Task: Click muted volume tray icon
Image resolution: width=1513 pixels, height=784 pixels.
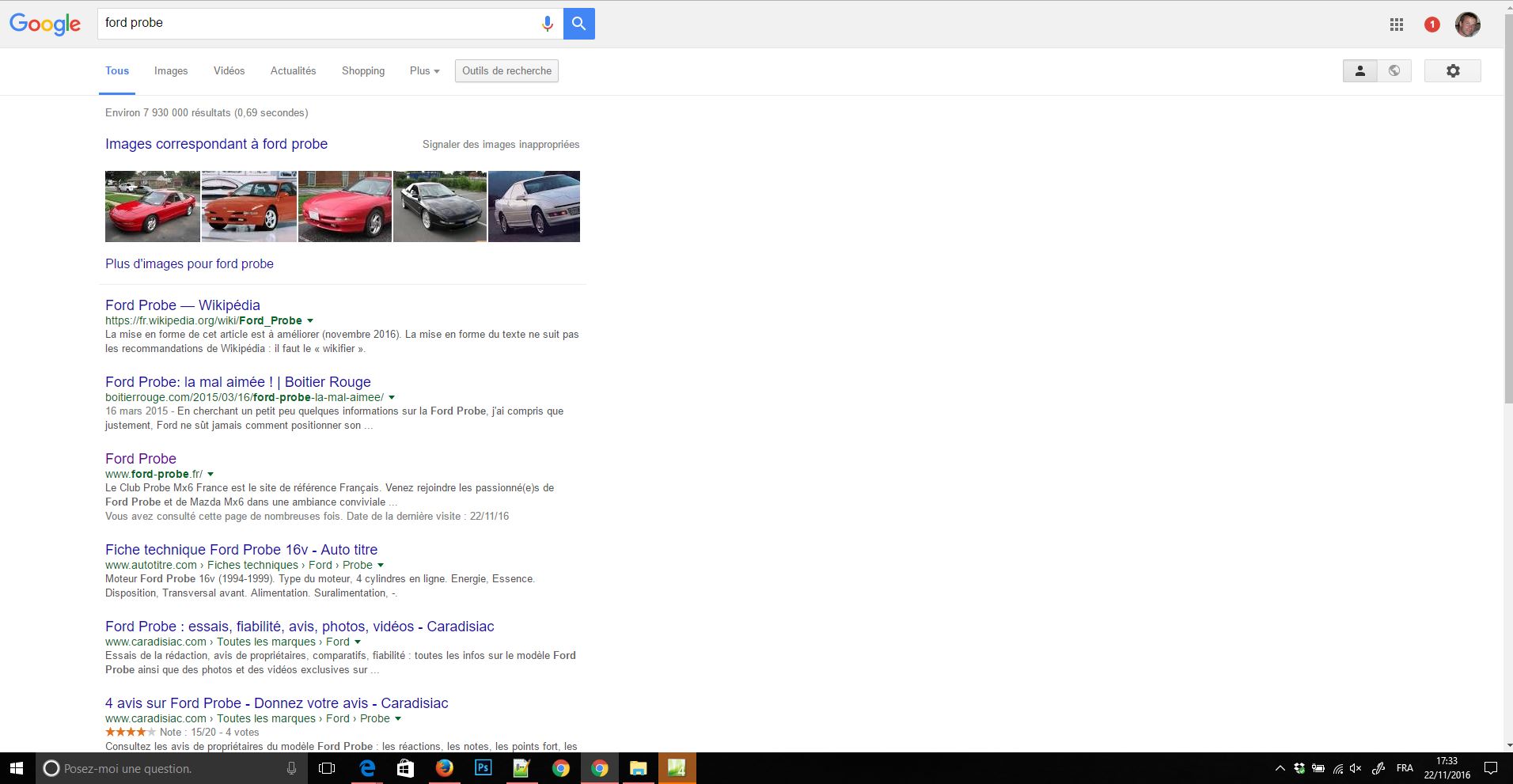Action: pyautogui.click(x=1356, y=768)
